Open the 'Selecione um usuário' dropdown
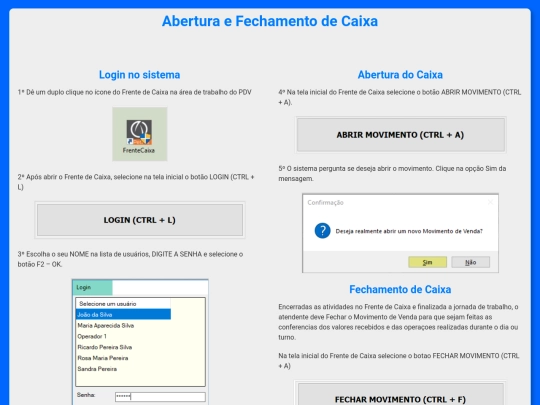Image resolution: width=540 pixels, height=405 pixels. point(123,304)
